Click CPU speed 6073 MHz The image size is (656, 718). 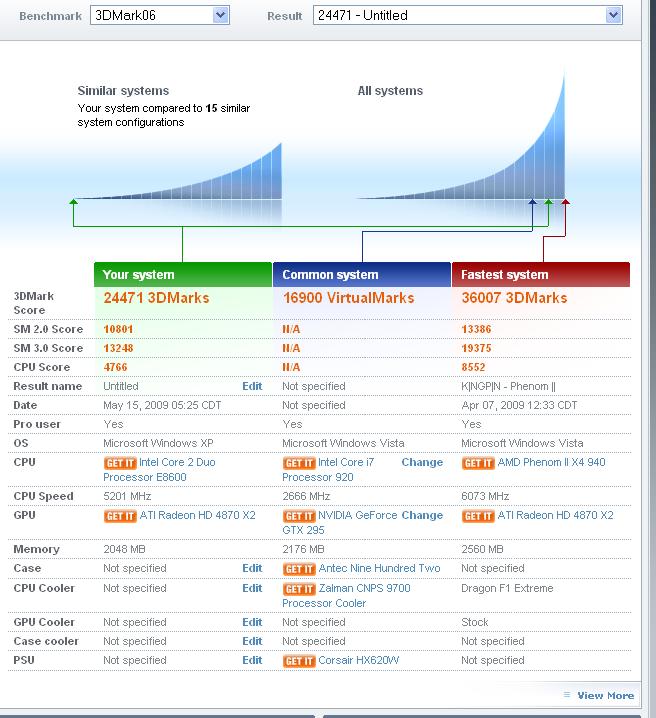pos(485,496)
